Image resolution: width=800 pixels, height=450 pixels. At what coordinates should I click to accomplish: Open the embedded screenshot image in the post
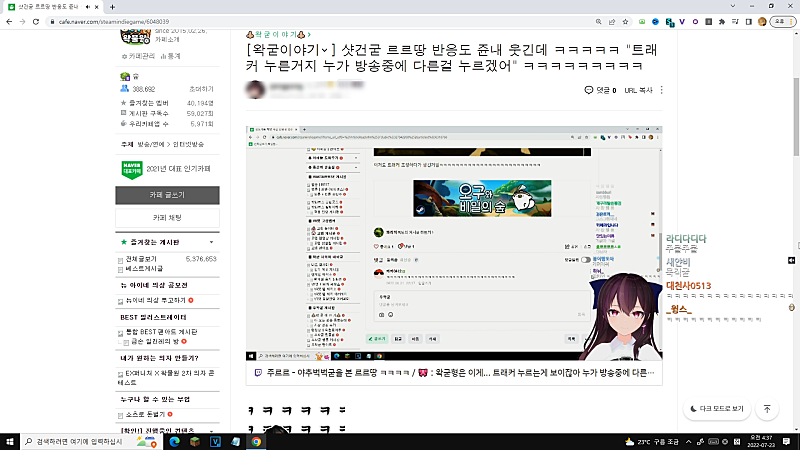[454, 243]
